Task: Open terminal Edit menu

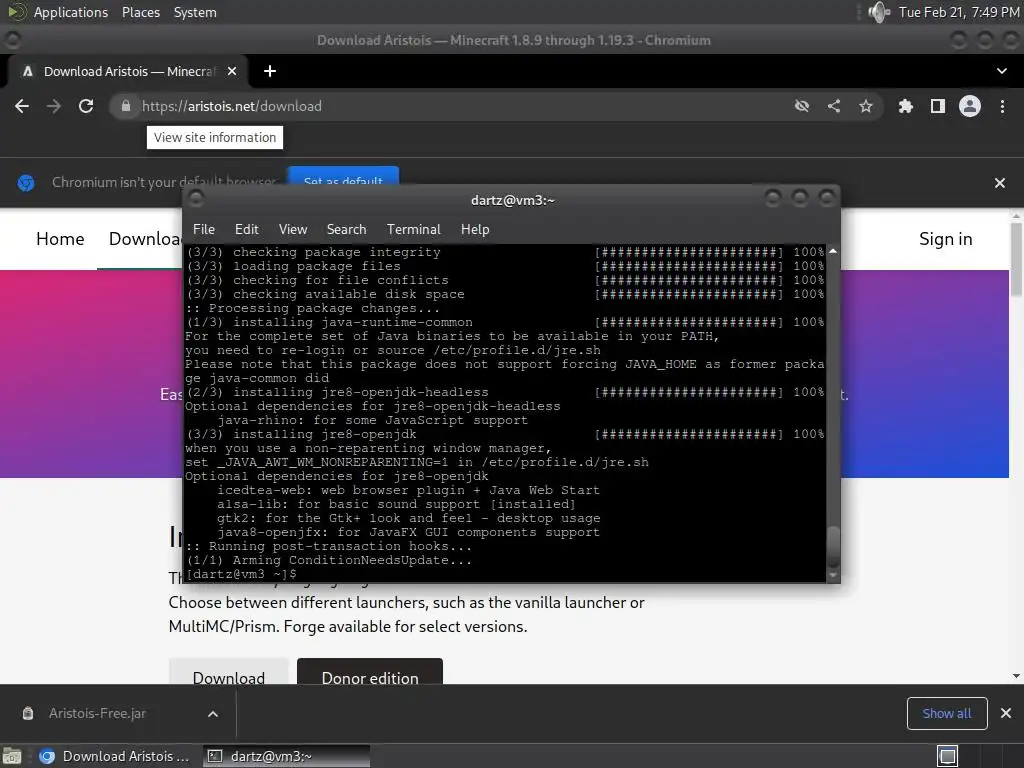Action: pyautogui.click(x=247, y=229)
